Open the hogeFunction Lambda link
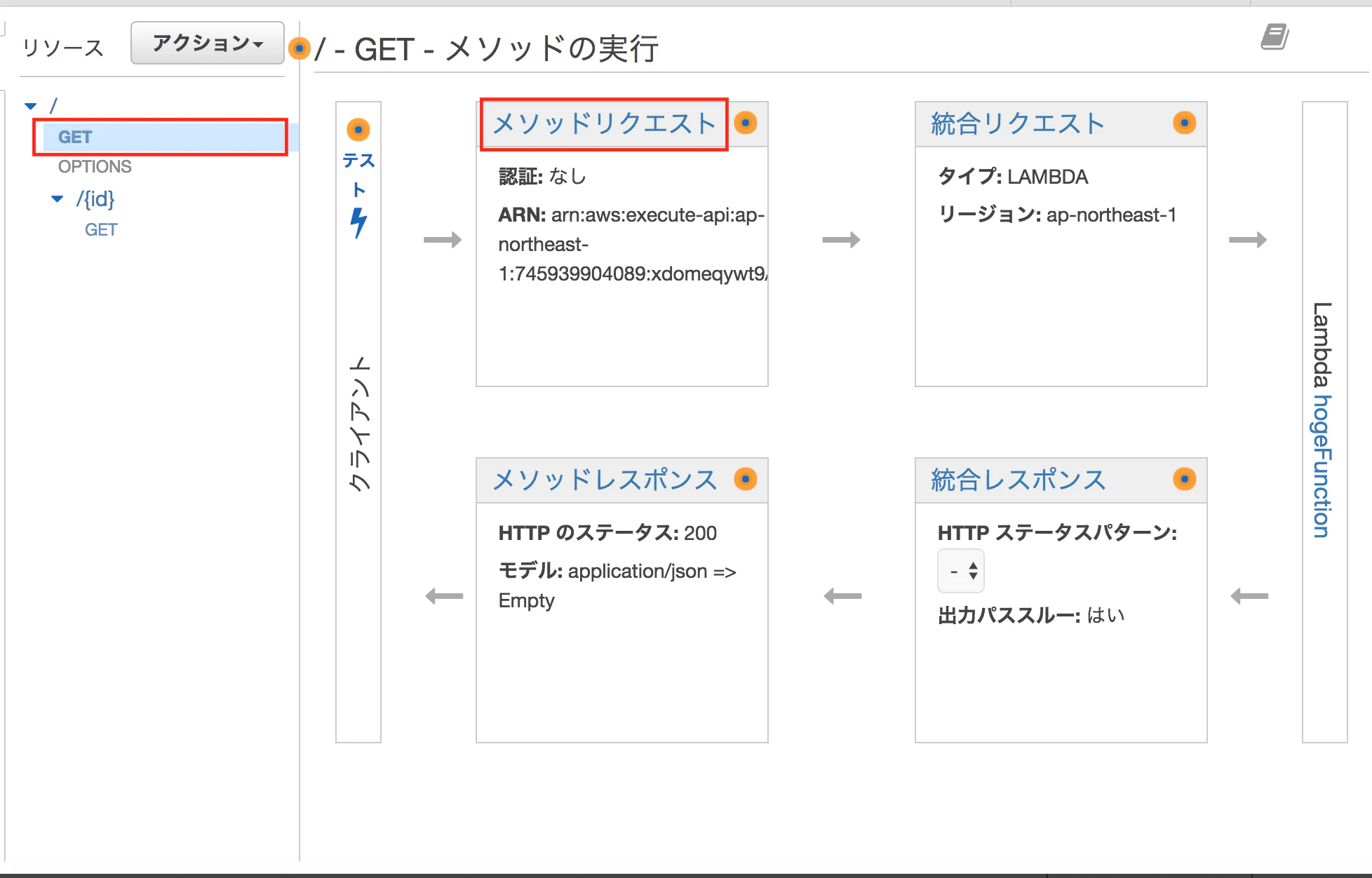Image resolution: width=1372 pixels, height=878 pixels. pyautogui.click(x=1322, y=466)
